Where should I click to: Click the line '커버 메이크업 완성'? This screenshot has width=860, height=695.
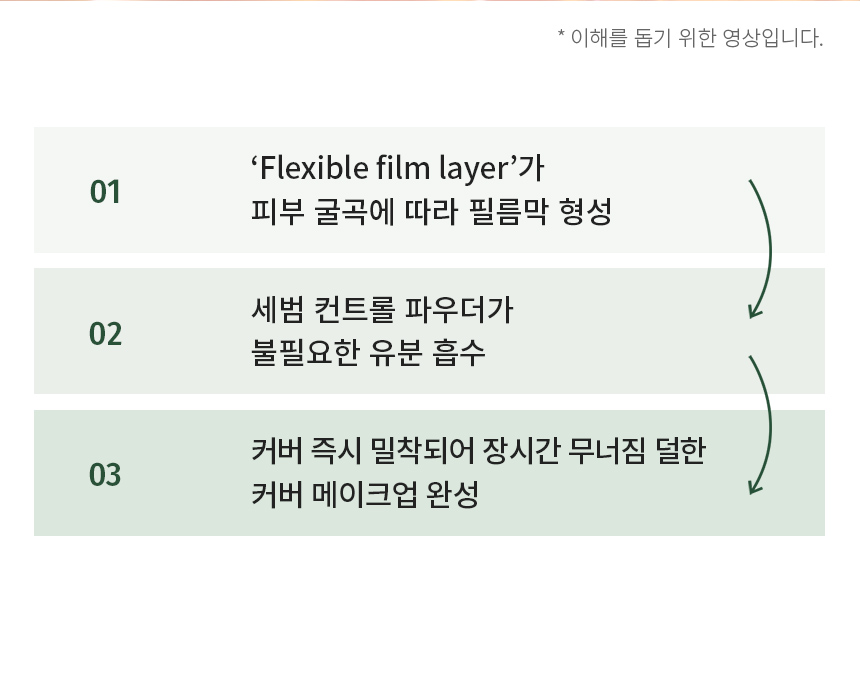coord(365,495)
